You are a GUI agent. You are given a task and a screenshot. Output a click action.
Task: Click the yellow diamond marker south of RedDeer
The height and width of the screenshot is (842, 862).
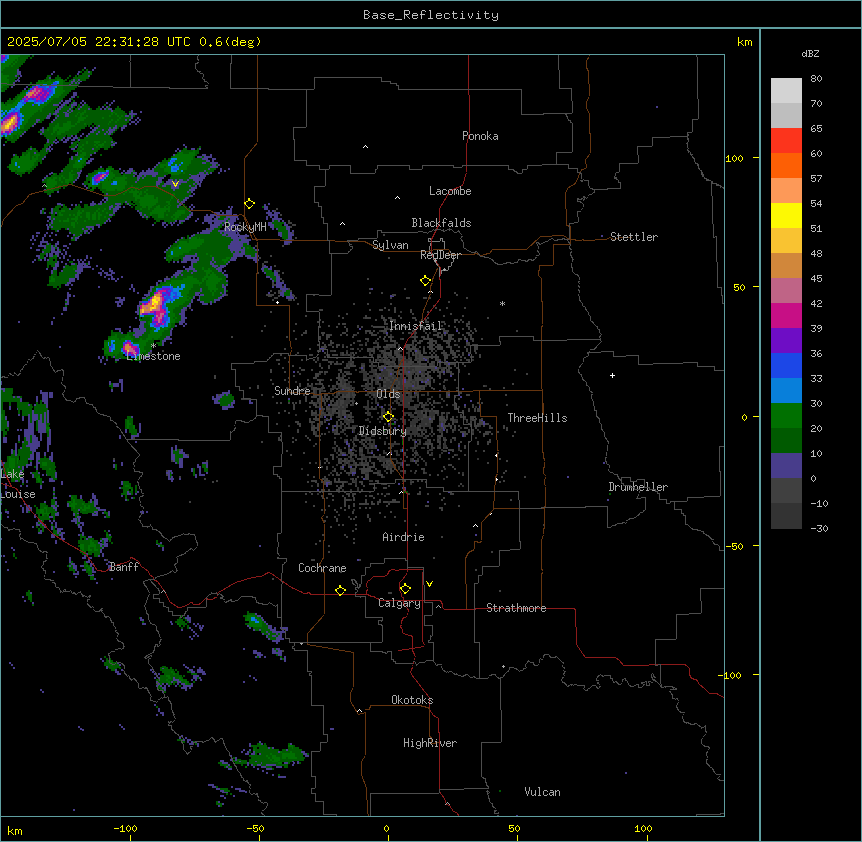click(426, 281)
